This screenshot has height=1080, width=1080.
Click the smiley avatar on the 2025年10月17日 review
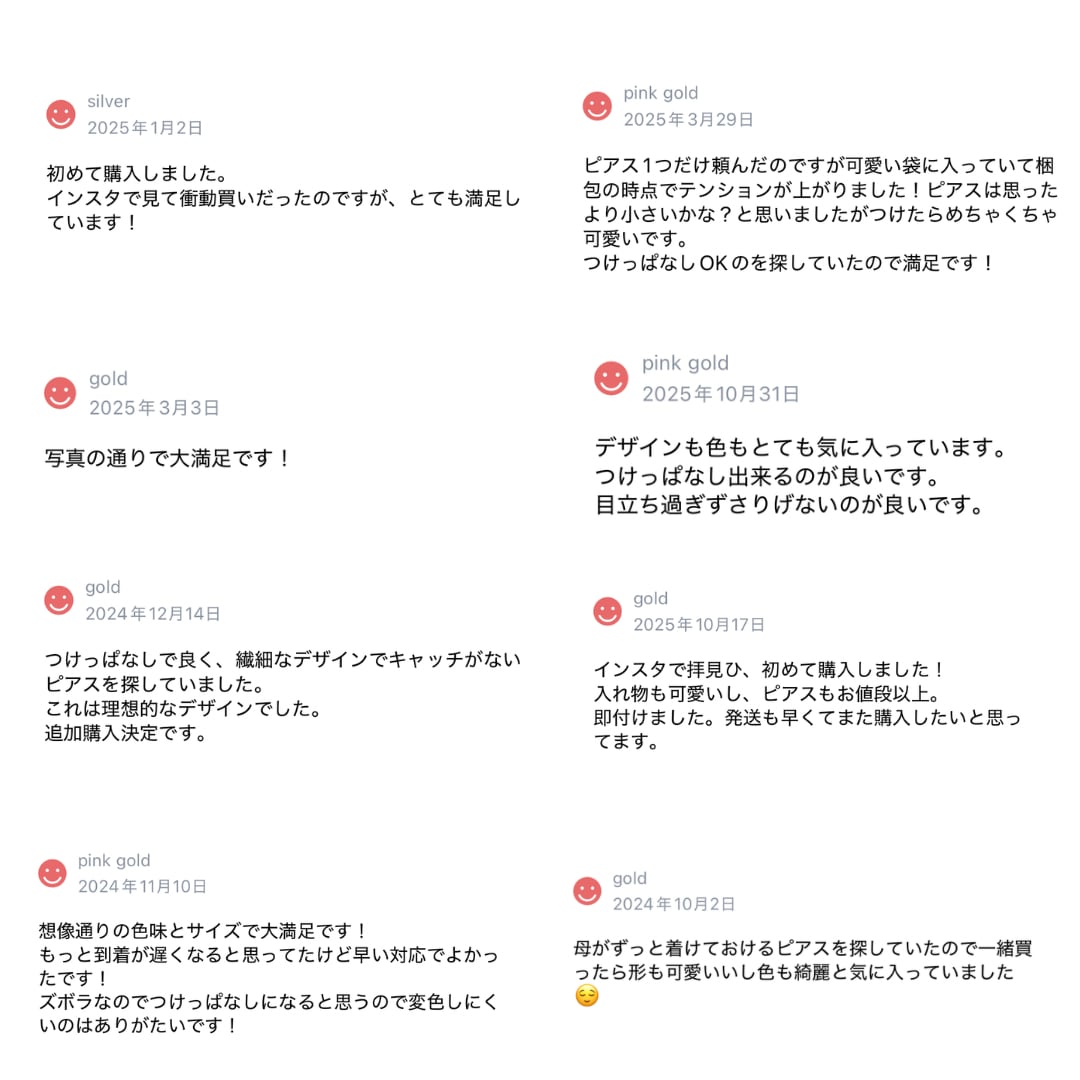(607, 611)
